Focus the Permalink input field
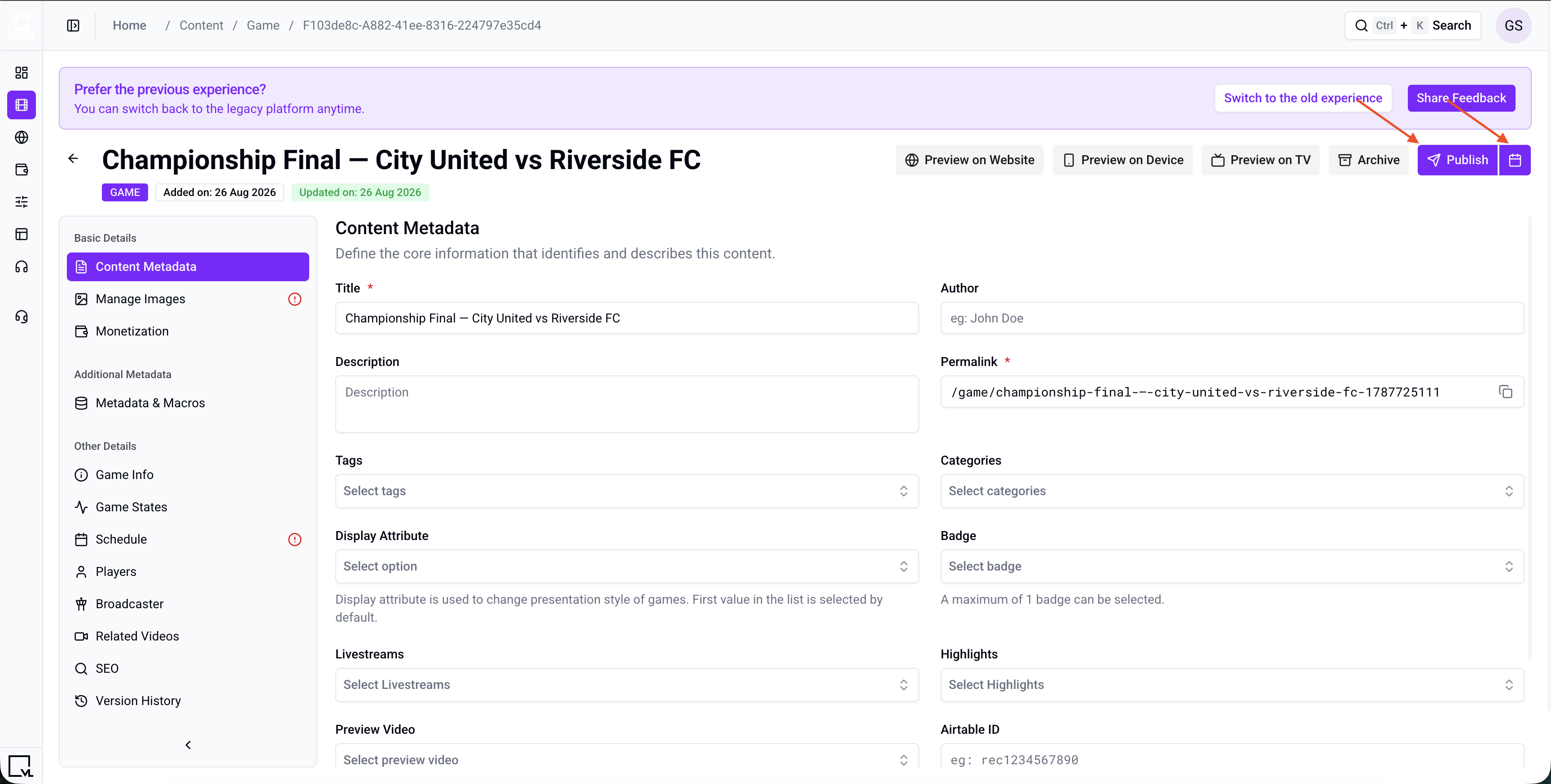 tap(1232, 392)
